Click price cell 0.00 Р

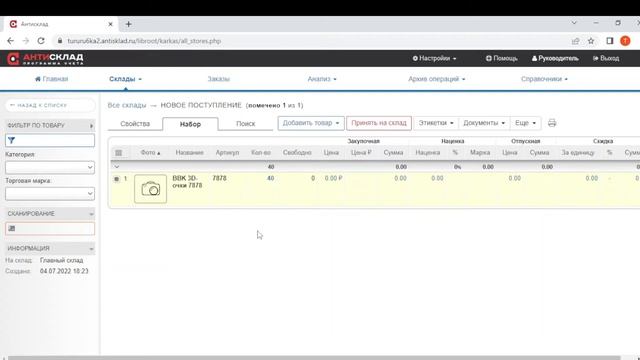tap(333, 178)
